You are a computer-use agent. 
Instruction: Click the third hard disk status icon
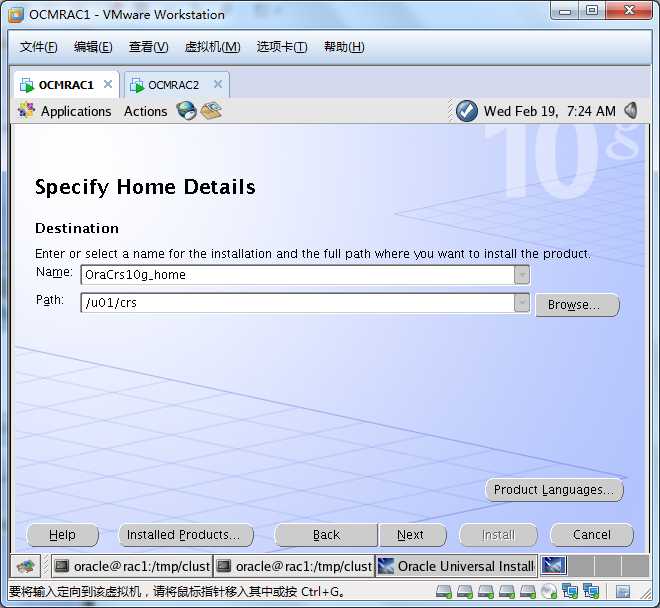point(486,592)
